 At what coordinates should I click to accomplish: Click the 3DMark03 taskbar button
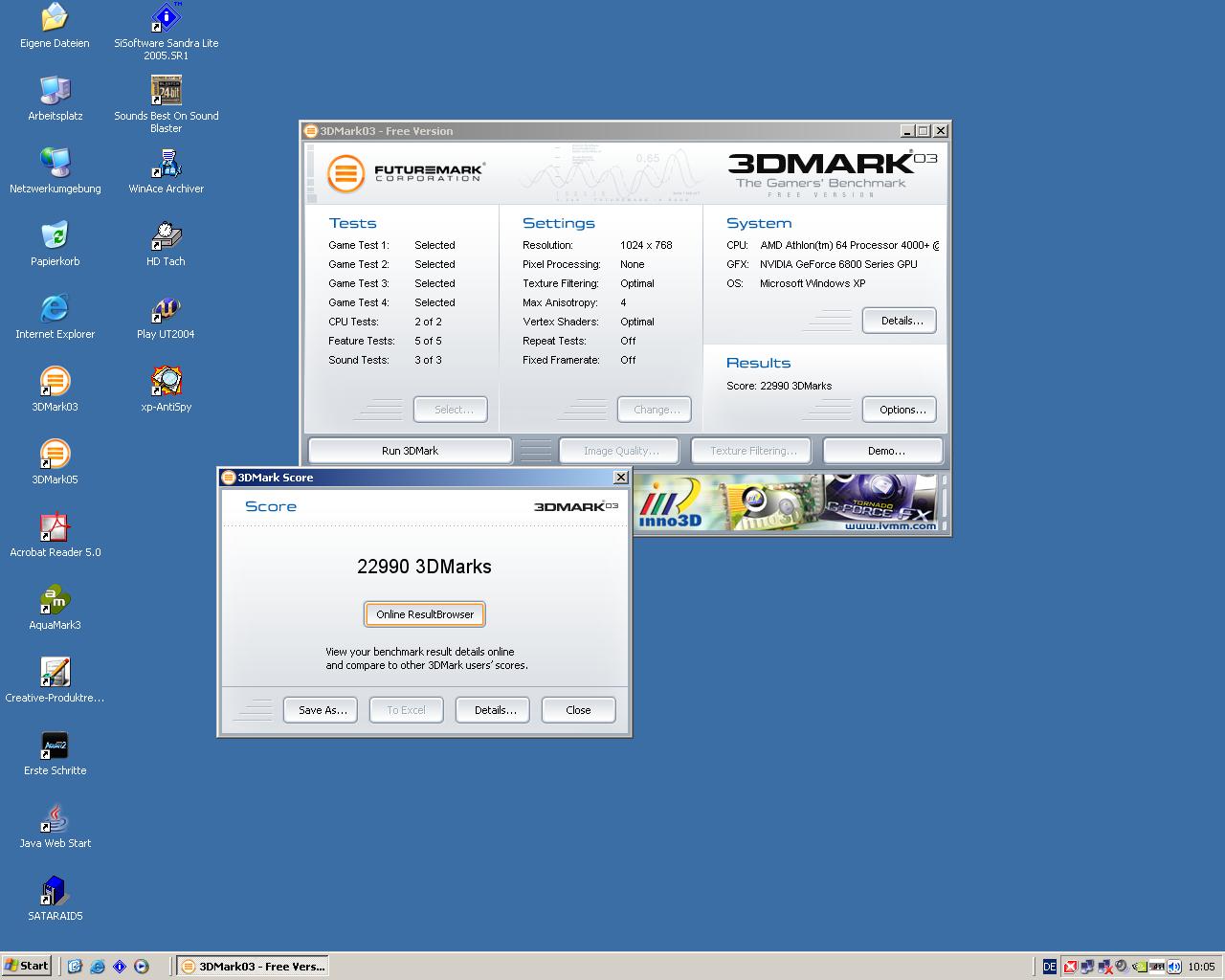pyautogui.click(x=254, y=967)
